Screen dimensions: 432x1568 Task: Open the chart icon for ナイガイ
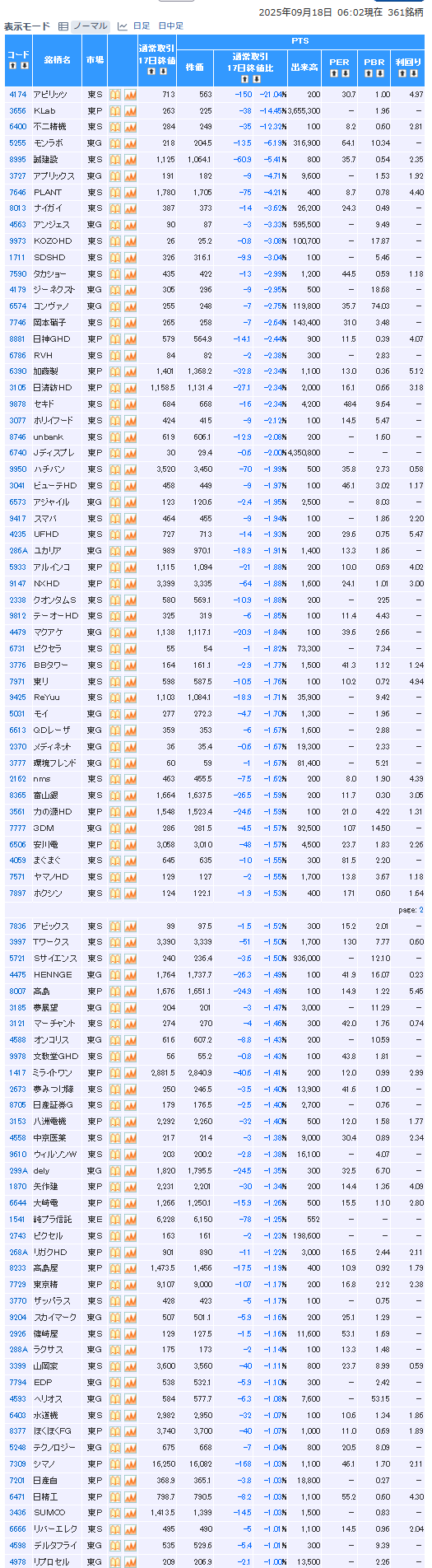click(130, 208)
